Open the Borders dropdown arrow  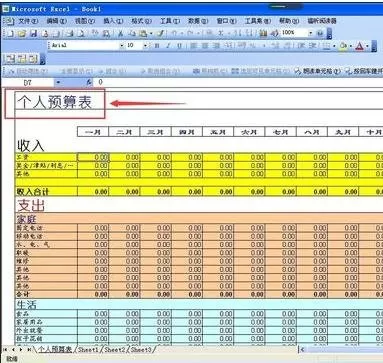[334, 46]
